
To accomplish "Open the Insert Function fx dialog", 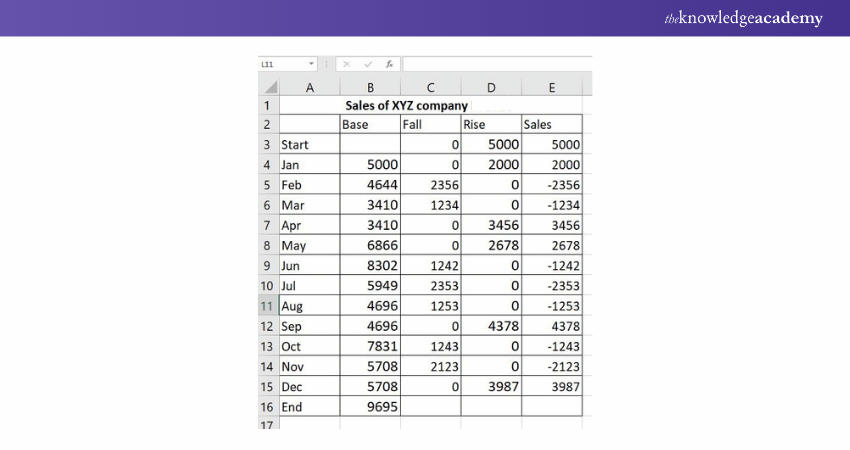I will pyautogui.click(x=388, y=64).
